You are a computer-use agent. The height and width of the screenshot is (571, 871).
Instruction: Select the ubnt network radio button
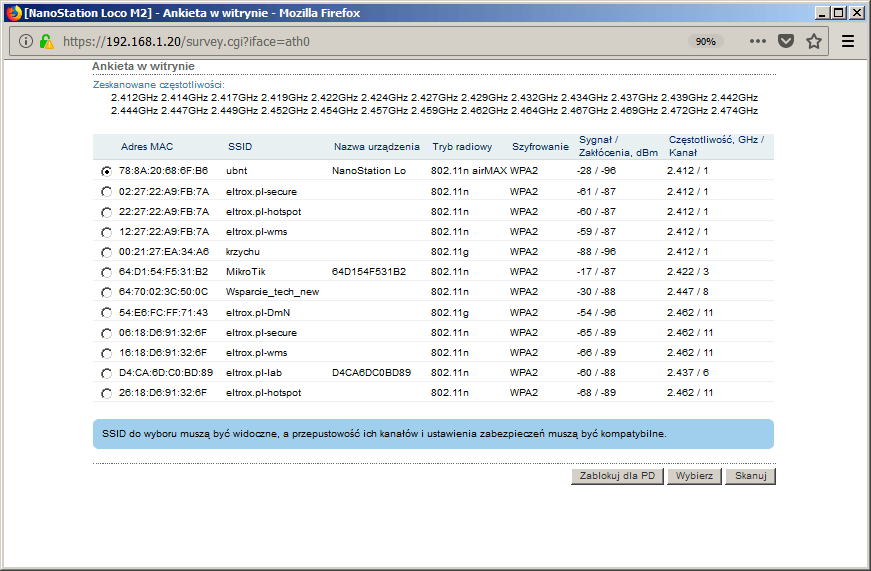coord(106,171)
